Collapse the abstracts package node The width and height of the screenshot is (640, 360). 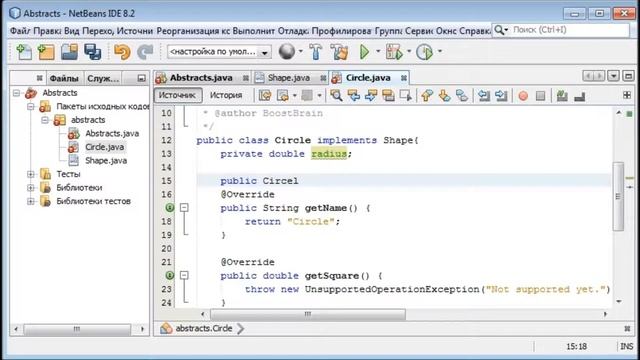(x=45, y=120)
